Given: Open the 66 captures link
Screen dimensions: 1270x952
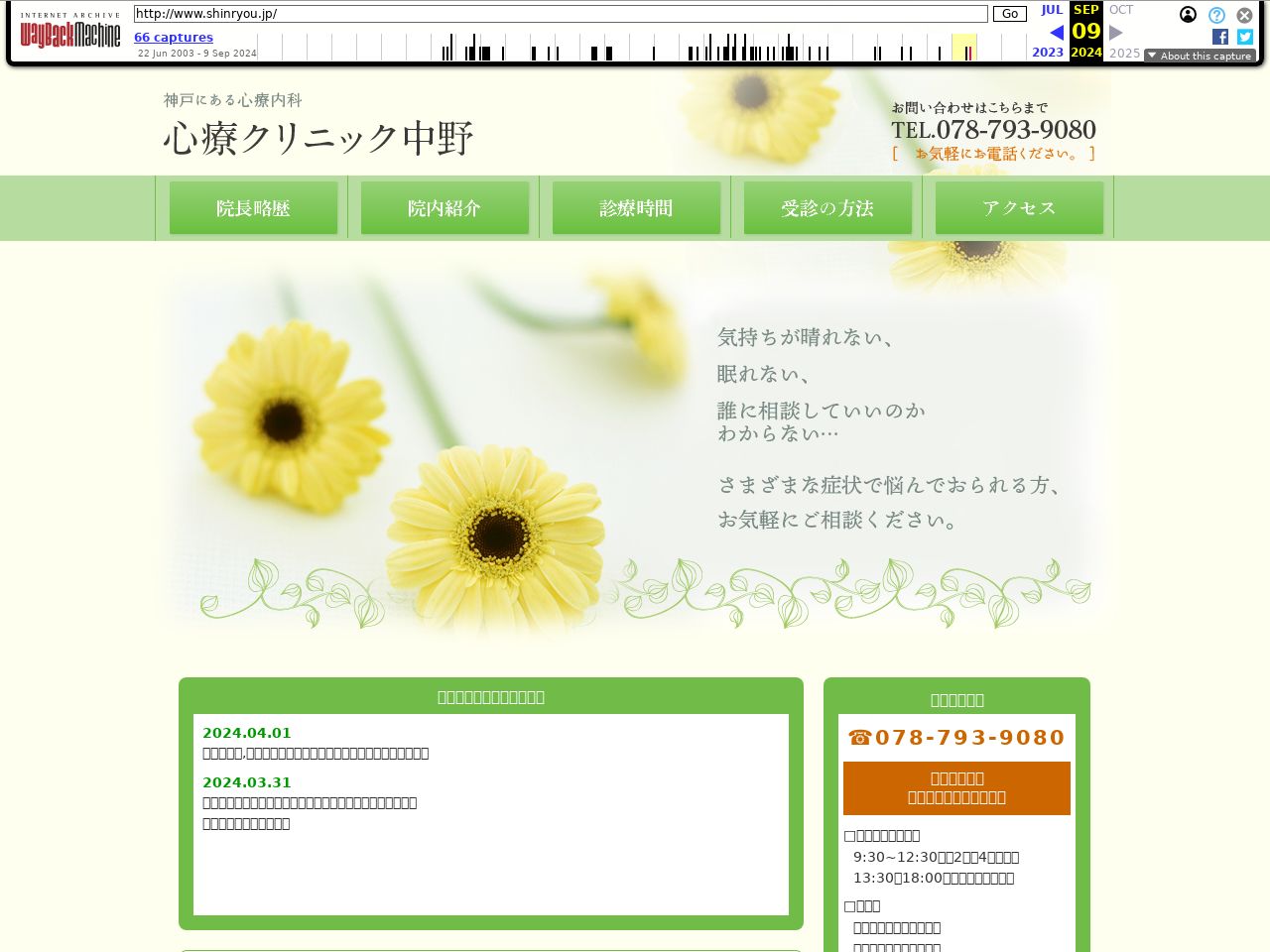Looking at the screenshot, I should 174,38.
